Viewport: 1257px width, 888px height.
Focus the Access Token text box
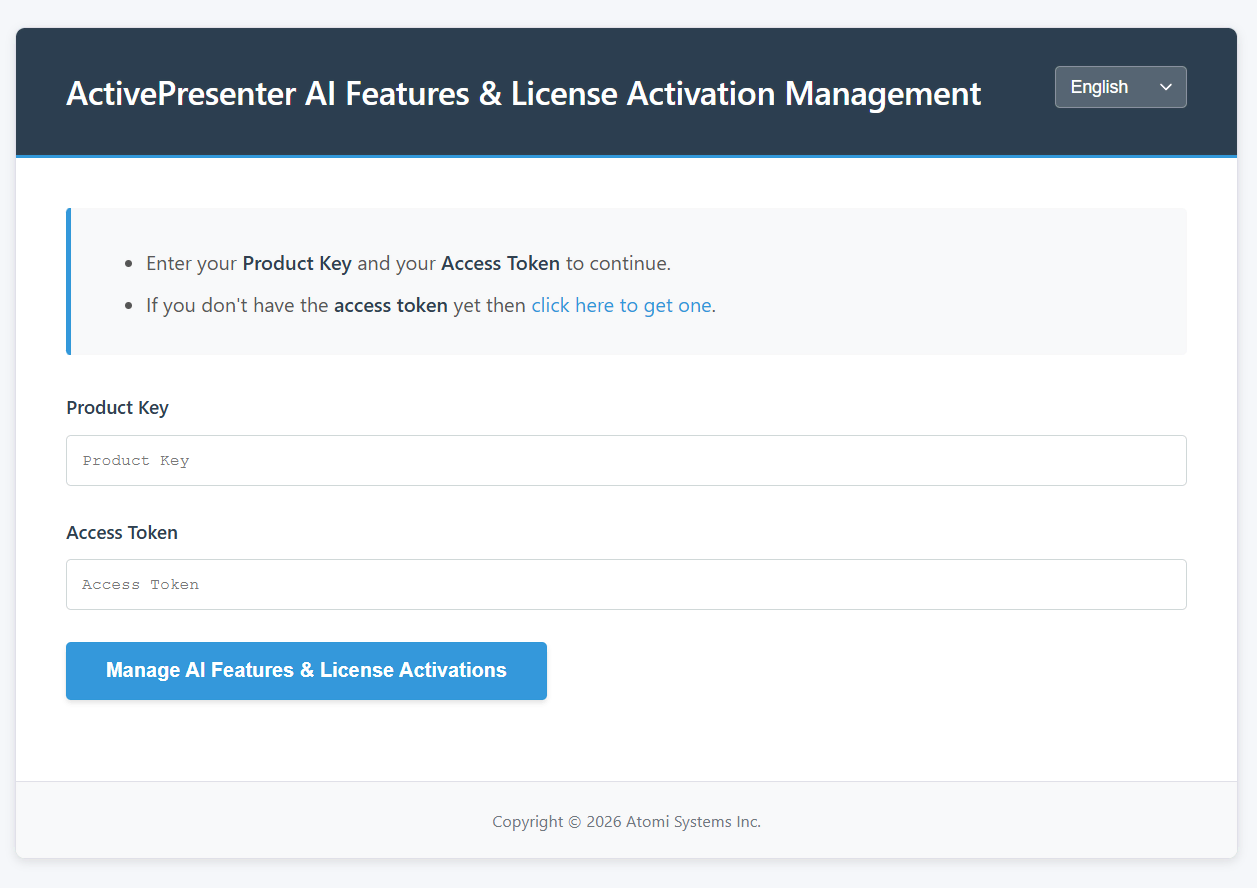pyautogui.click(x=626, y=584)
